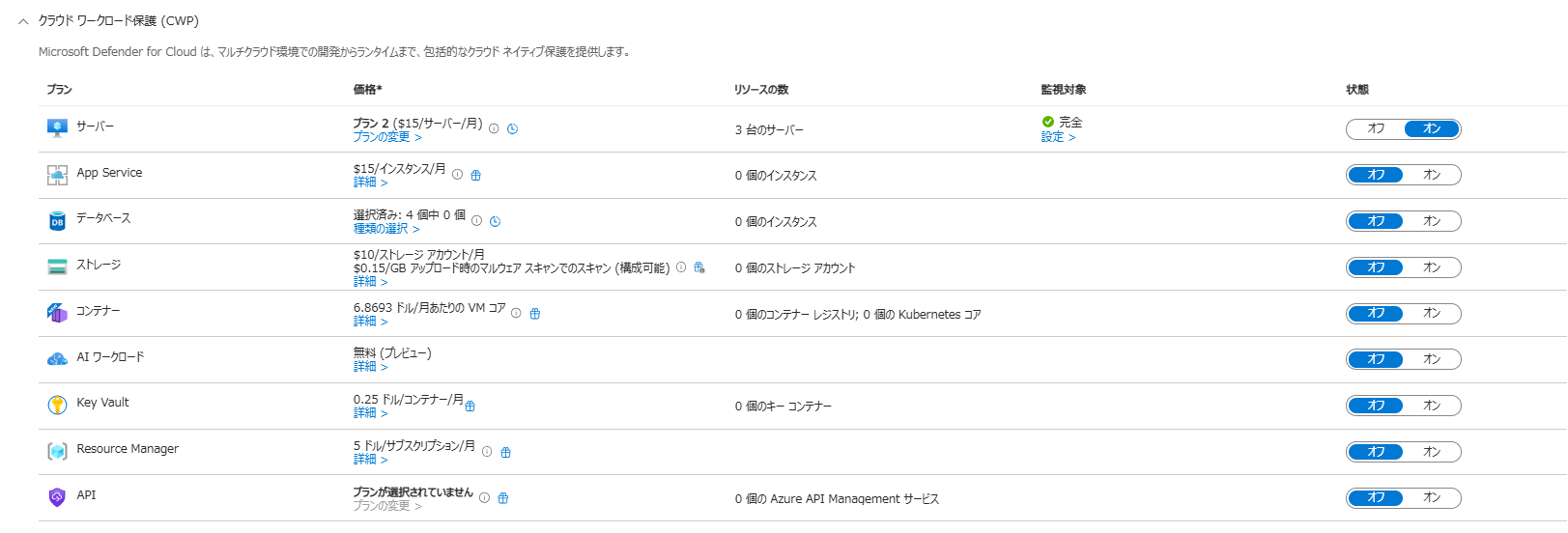Viewport: 1568px width, 533px height.
Task: Open 設定 link under monitoring coverage
Action: (x=1058, y=137)
